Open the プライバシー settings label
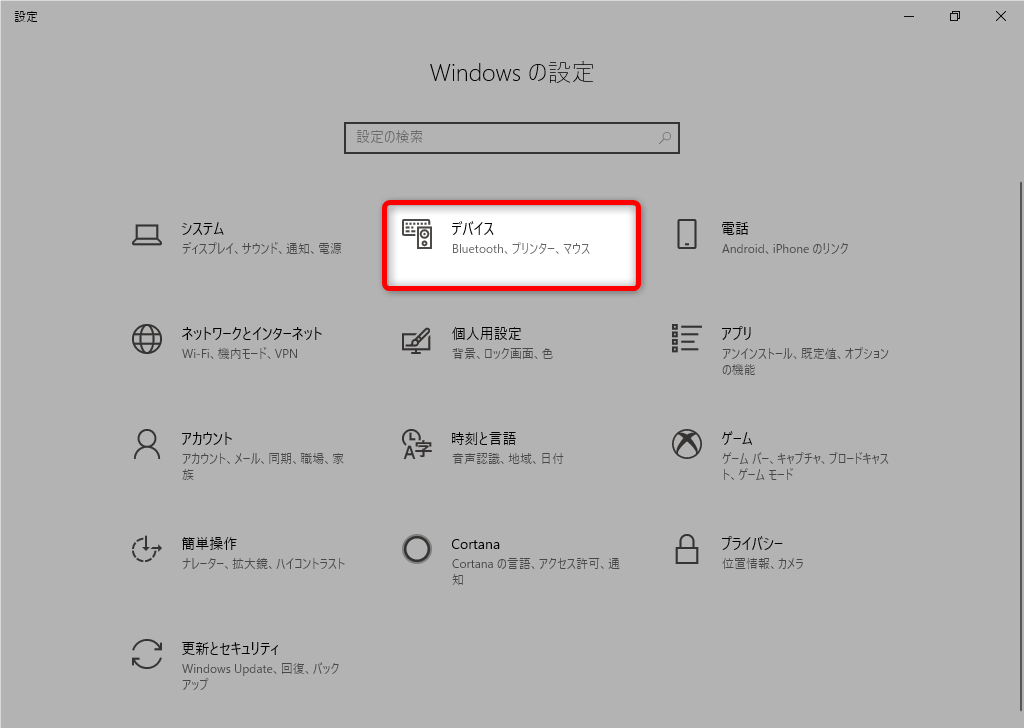Viewport: 1024px width, 728px height. click(752, 544)
